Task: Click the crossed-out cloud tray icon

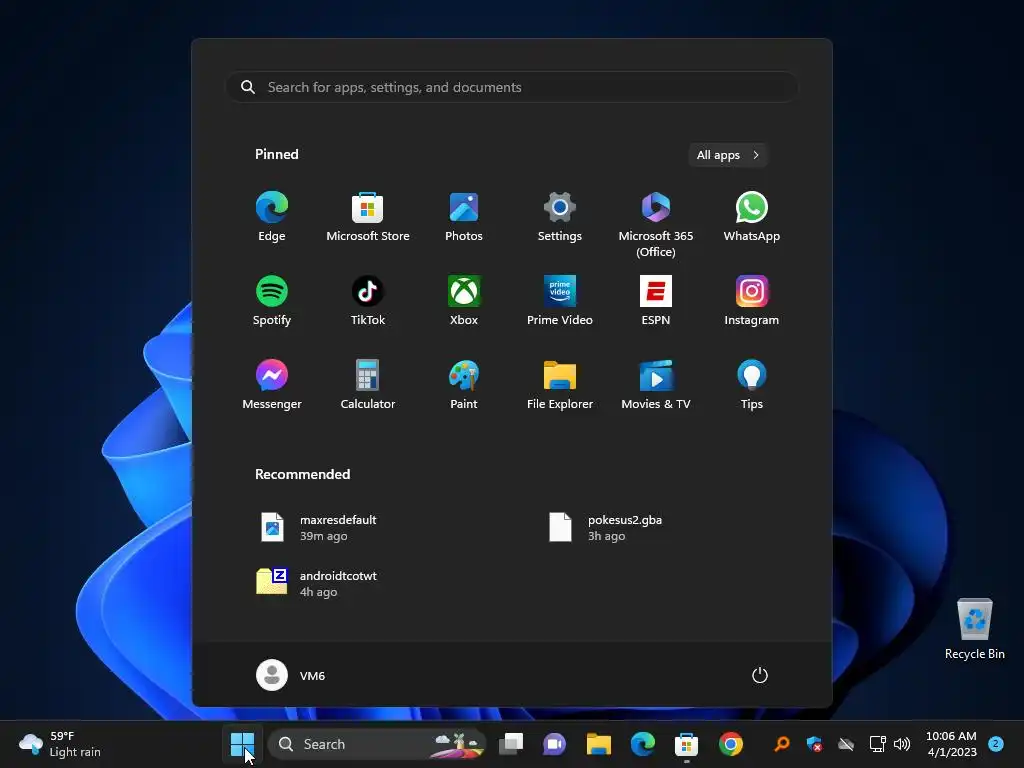Action: pyautogui.click(x=846, y=744)
